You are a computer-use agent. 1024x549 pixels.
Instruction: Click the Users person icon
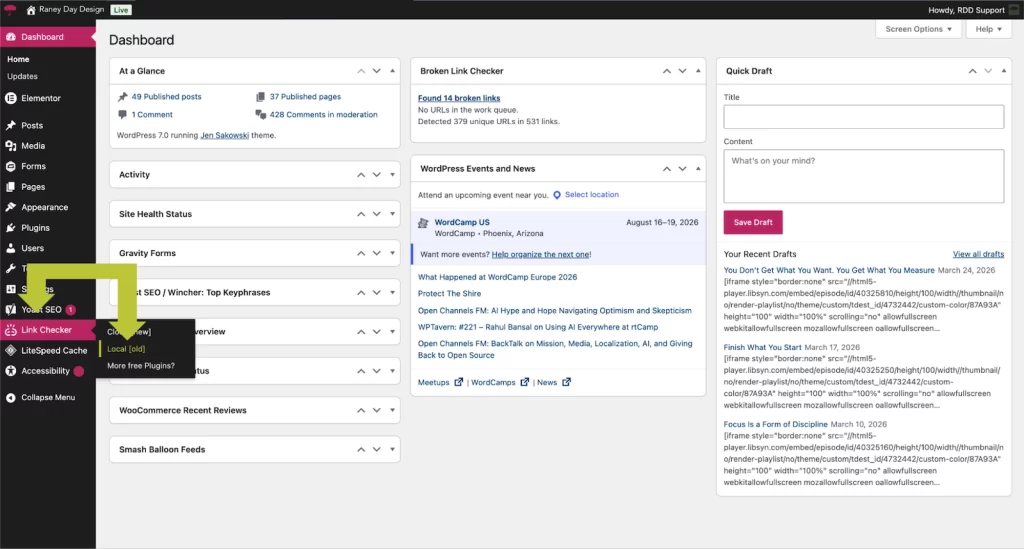tap(10, 248)
